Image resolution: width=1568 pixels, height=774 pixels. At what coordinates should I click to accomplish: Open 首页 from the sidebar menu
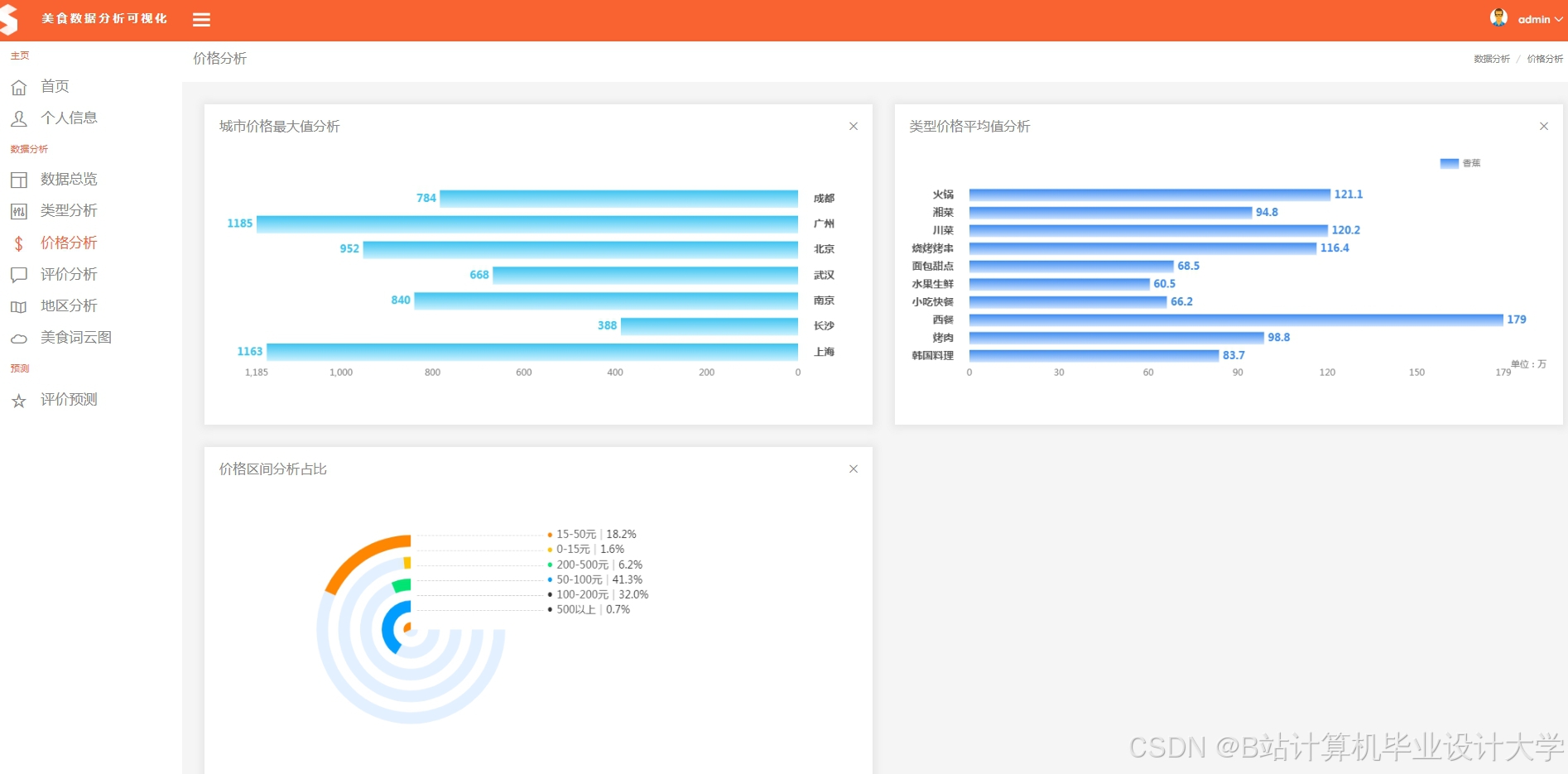[55, 86]
